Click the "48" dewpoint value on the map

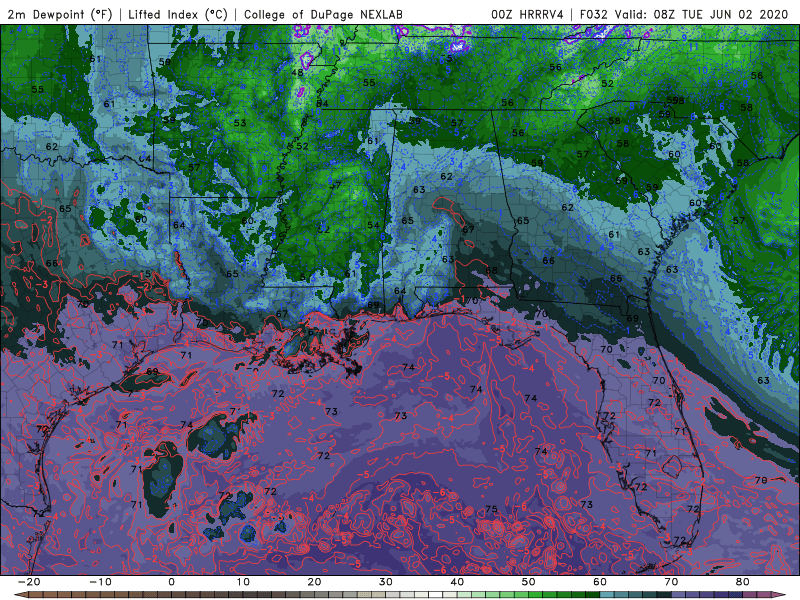tap(297, 73)
